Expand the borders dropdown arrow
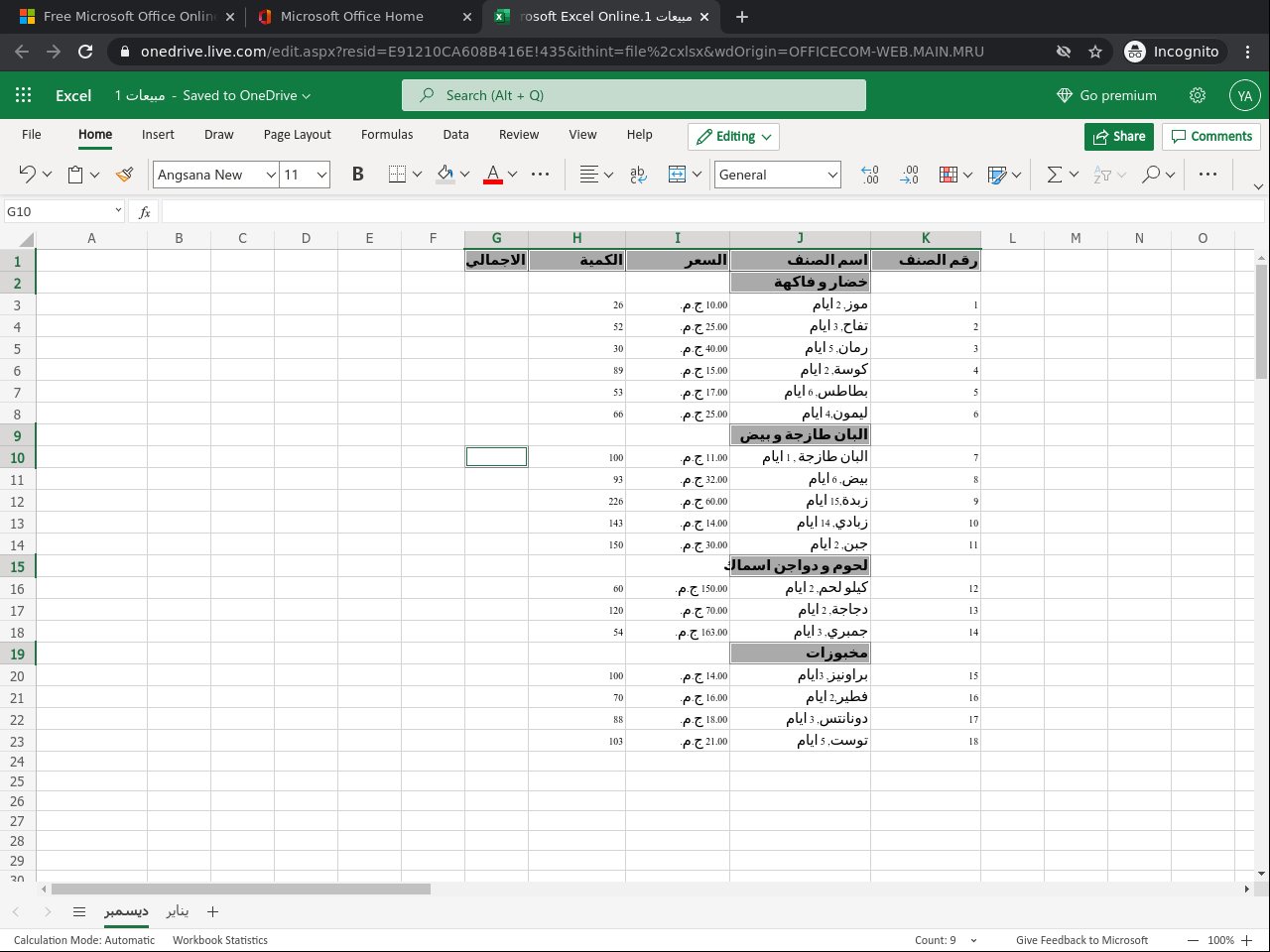The image size is (1270, 952). [x=417, y=175]
